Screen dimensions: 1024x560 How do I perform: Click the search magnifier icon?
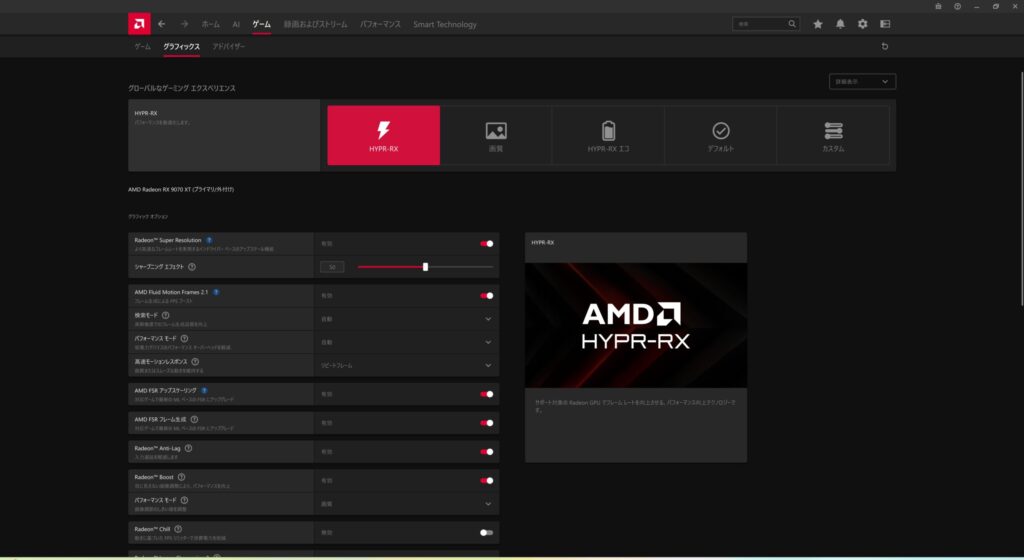[792, 24]
